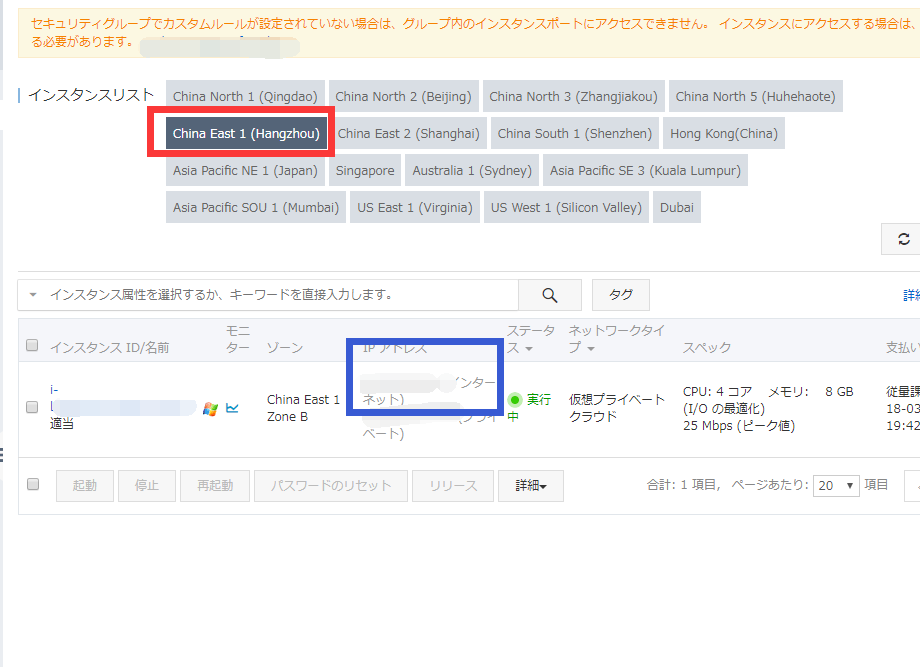This screenshot has width=920, height=667.
Task: Switch to China South 1 (Shenzhen) region
Action: 575,134
